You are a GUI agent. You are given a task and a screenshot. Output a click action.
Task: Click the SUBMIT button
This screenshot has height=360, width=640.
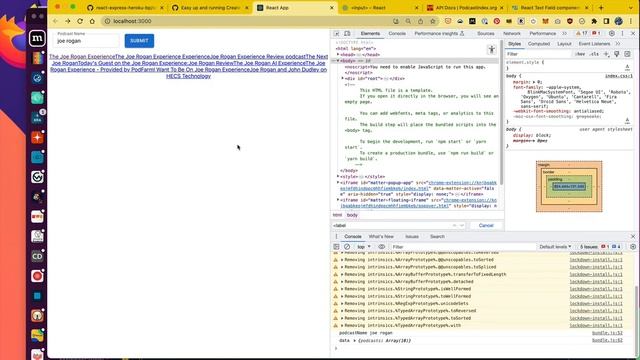pyautogui.click(x=139, y=41)
